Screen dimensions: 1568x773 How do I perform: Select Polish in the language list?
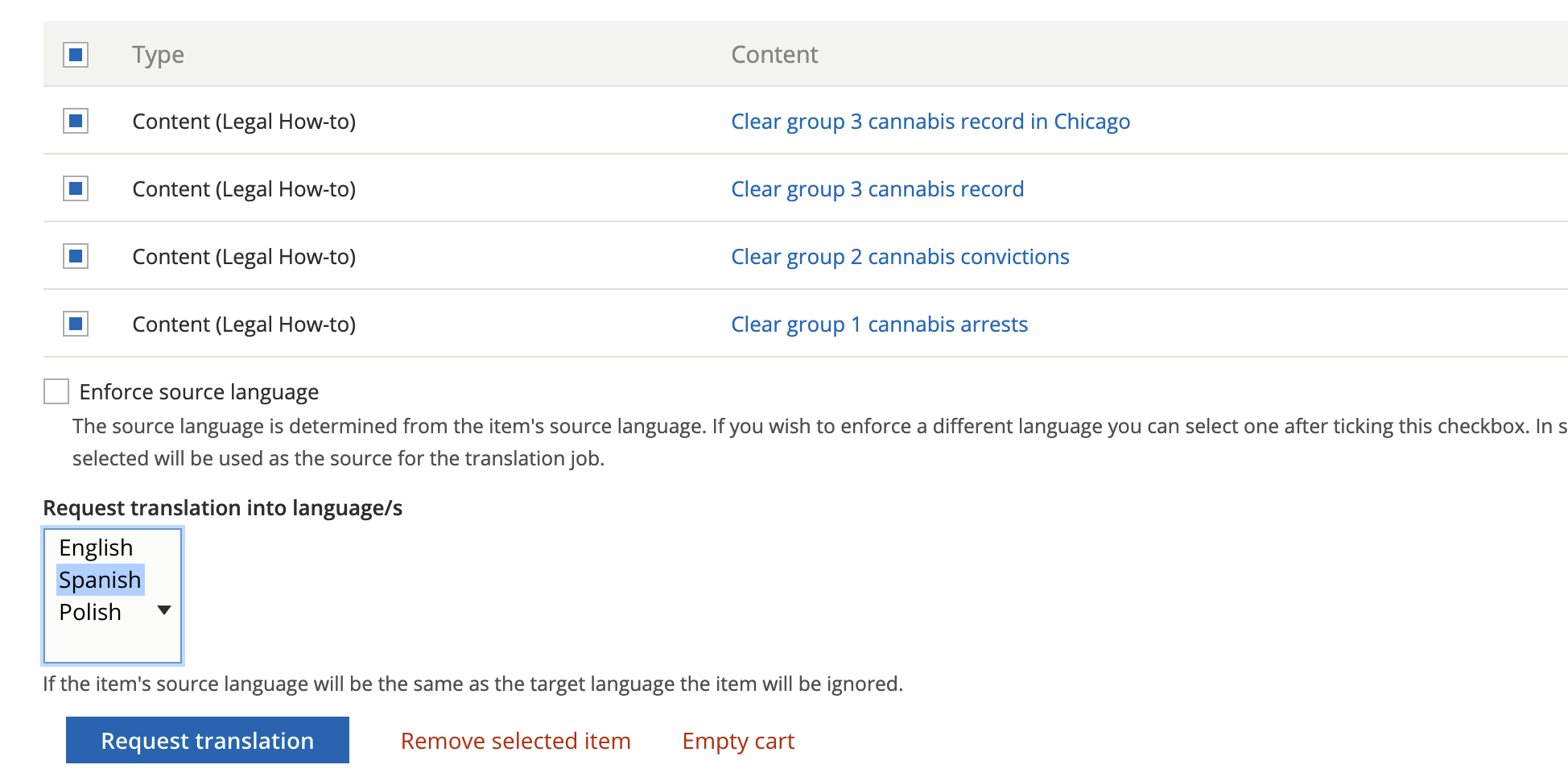click(90, 612)
